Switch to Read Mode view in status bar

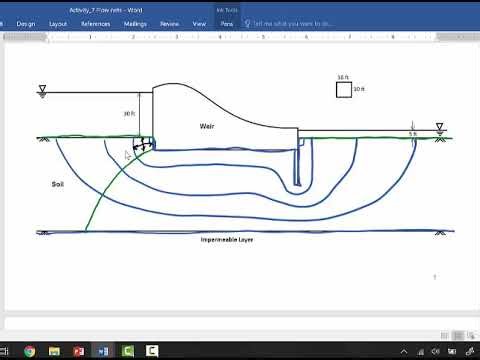444,335
